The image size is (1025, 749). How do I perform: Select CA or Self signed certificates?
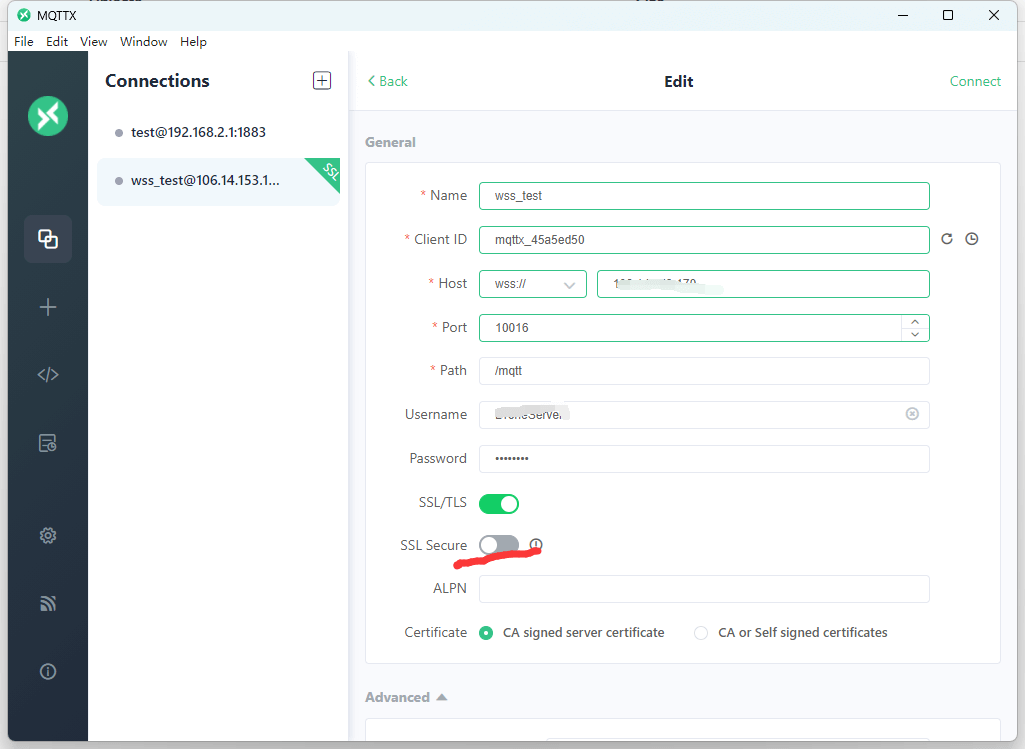(701, 633)
